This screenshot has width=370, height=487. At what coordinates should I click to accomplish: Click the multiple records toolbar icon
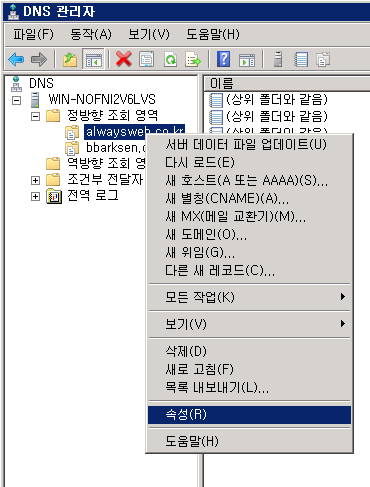(323, 60)
